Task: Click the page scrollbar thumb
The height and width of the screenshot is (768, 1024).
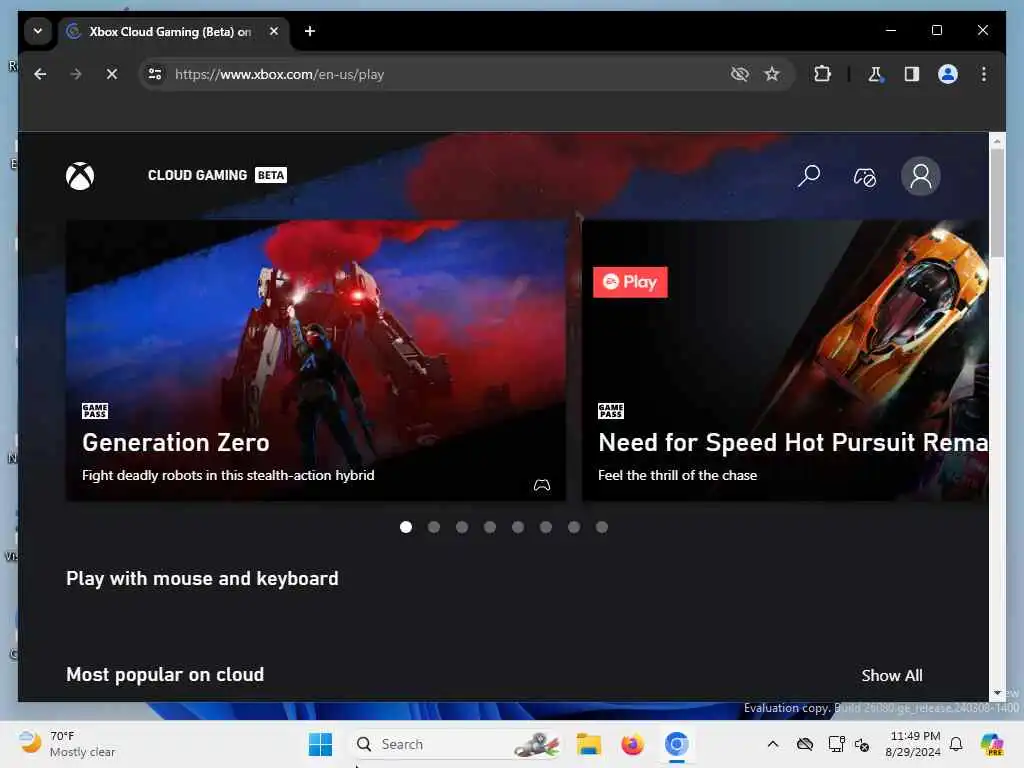Action: coord(997,202)
